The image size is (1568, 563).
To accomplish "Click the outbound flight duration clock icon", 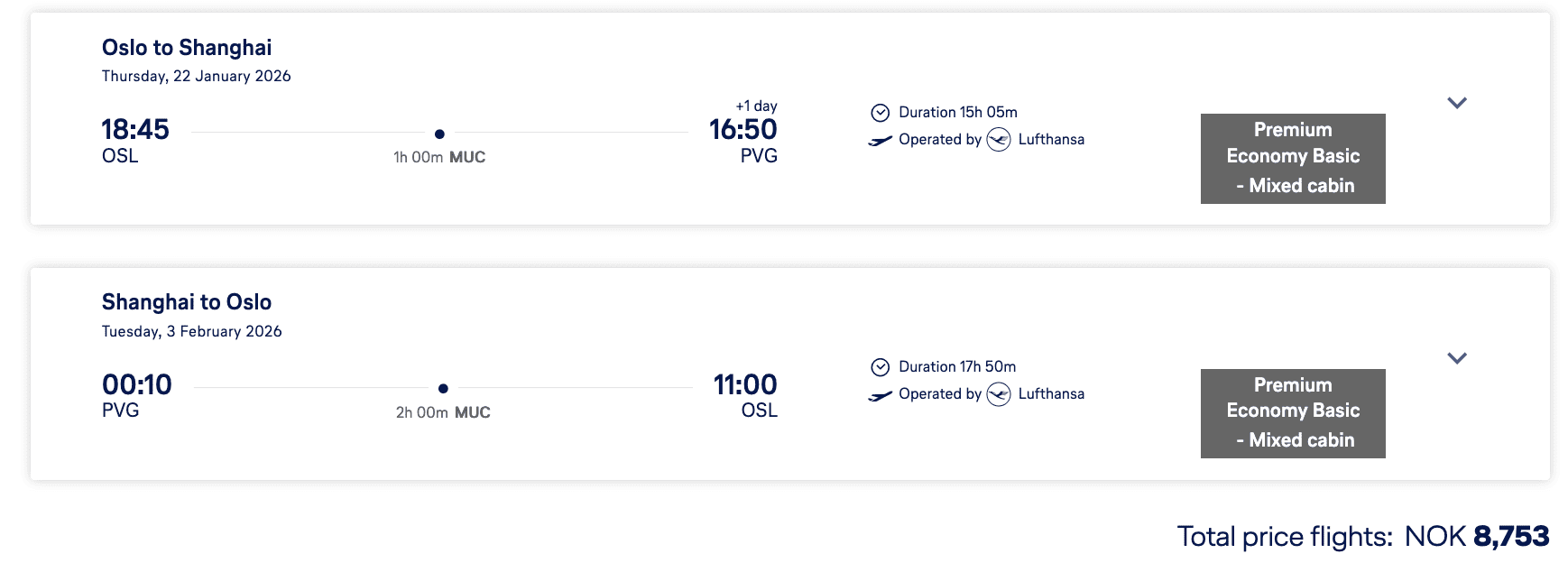I will point(880,113).
